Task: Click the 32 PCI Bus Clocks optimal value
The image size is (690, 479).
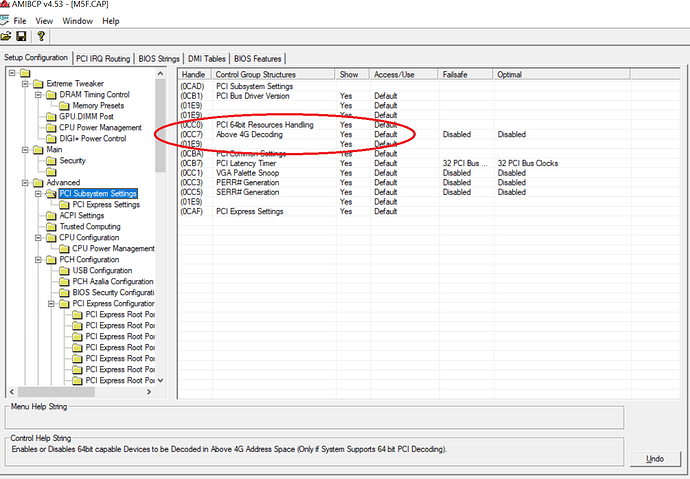Action: click(x=528, y=163)
